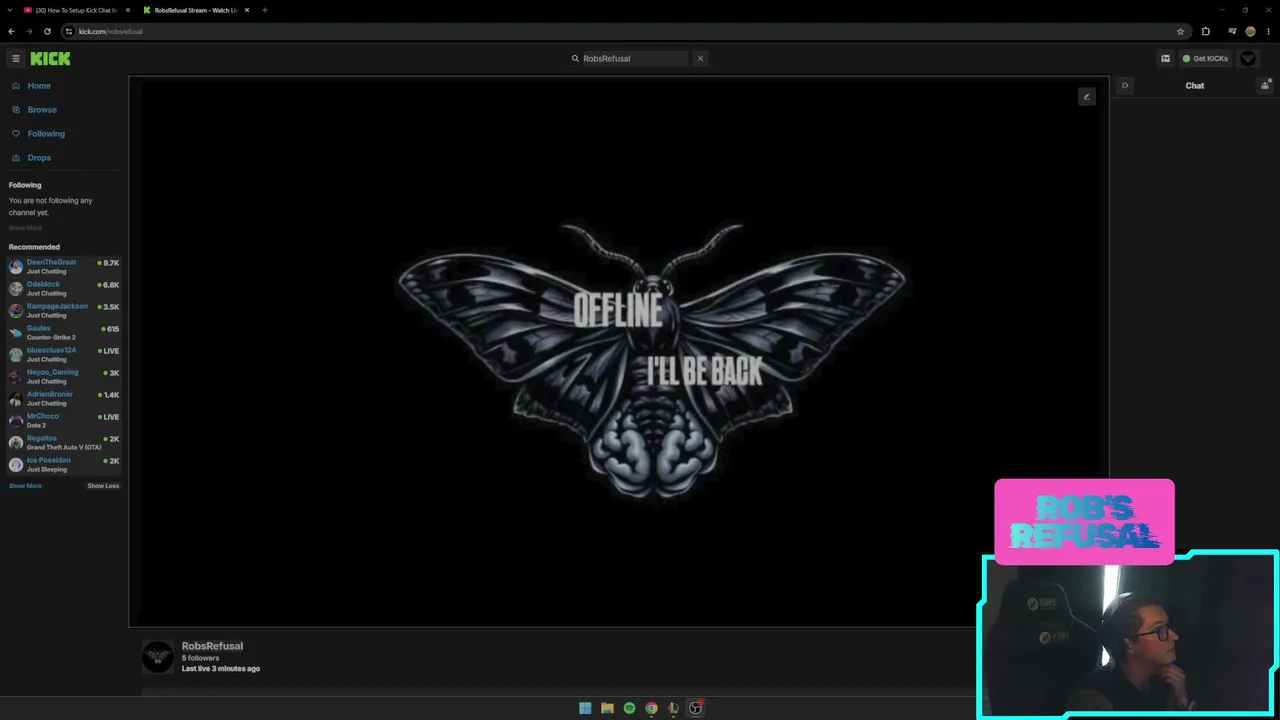The height and width of the screenshot is (720, 1280).
Task: Open RampageJackson recommended channel
Action: point(64,311)
